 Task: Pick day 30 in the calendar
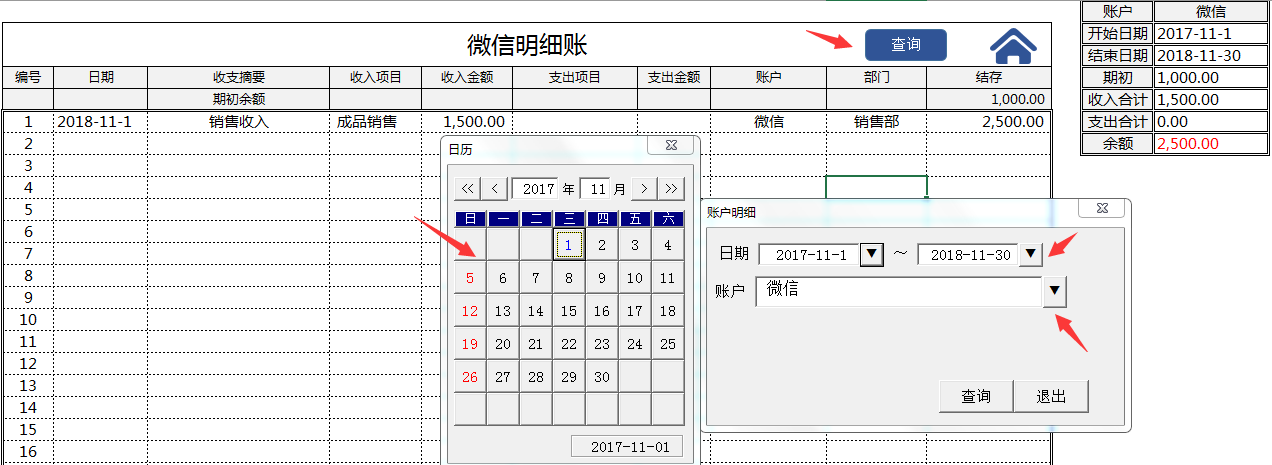pos(602,377)
